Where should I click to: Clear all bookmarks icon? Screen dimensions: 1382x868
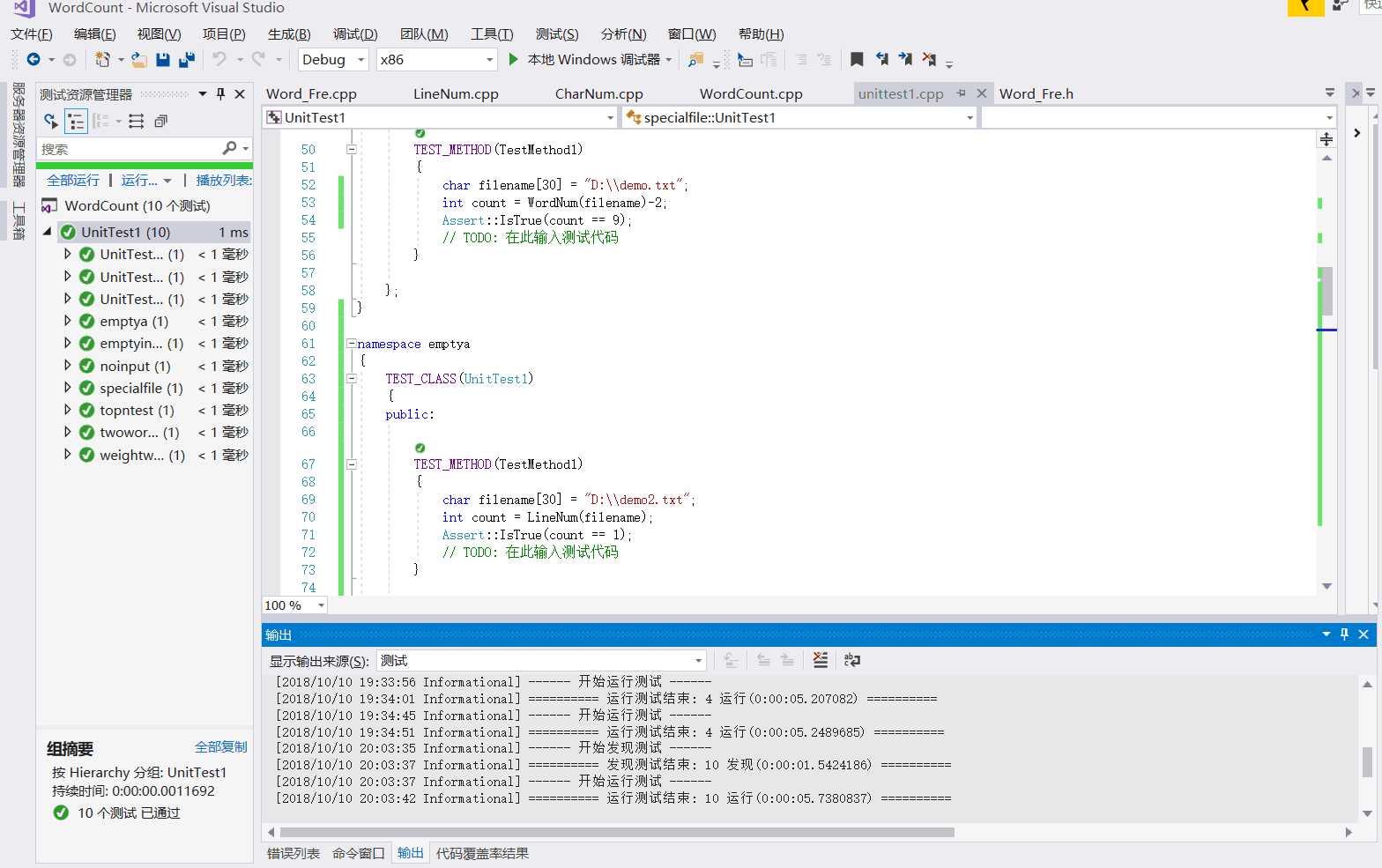[x=929, y=59]
